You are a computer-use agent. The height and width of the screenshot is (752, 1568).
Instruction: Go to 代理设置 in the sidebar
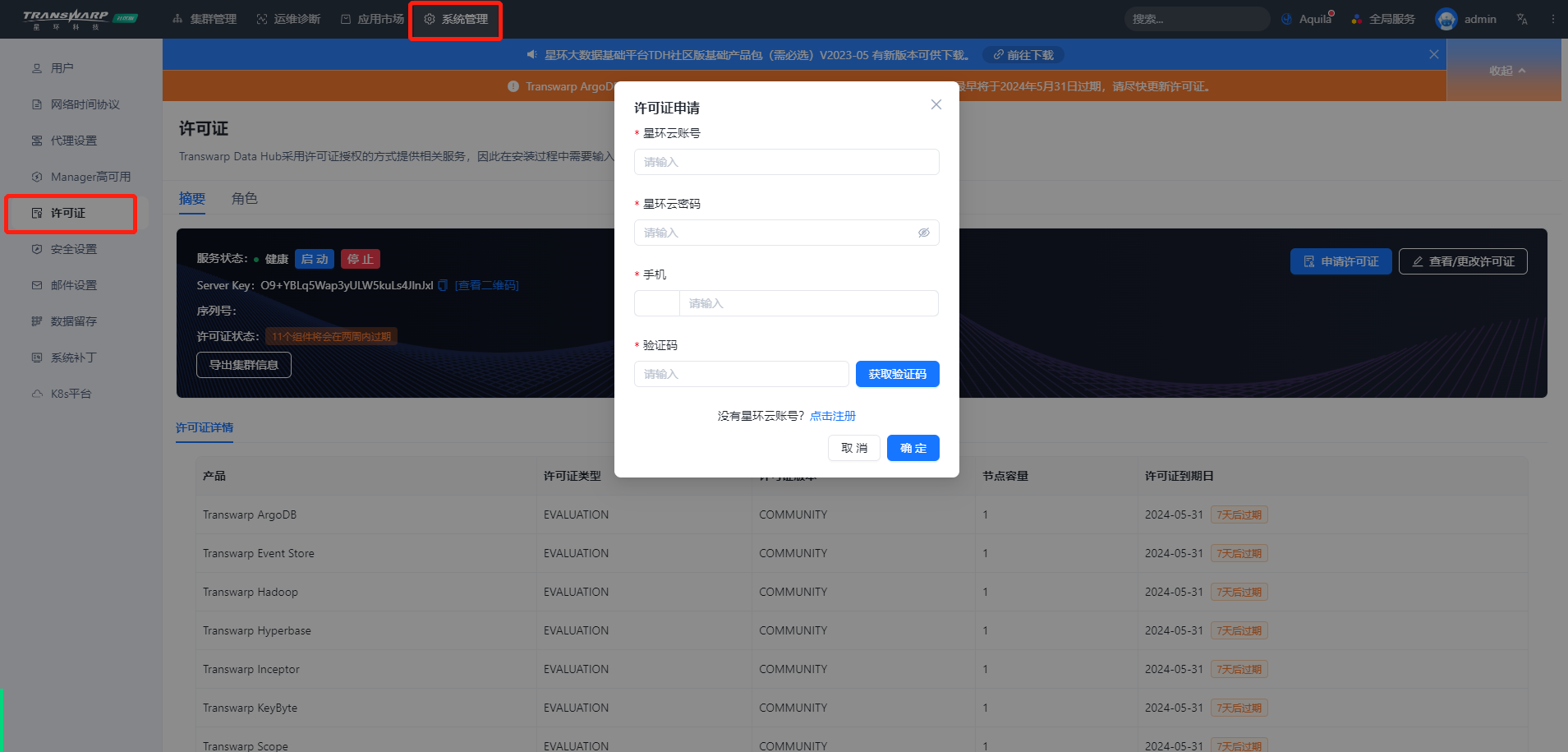(x=64, y=141)
